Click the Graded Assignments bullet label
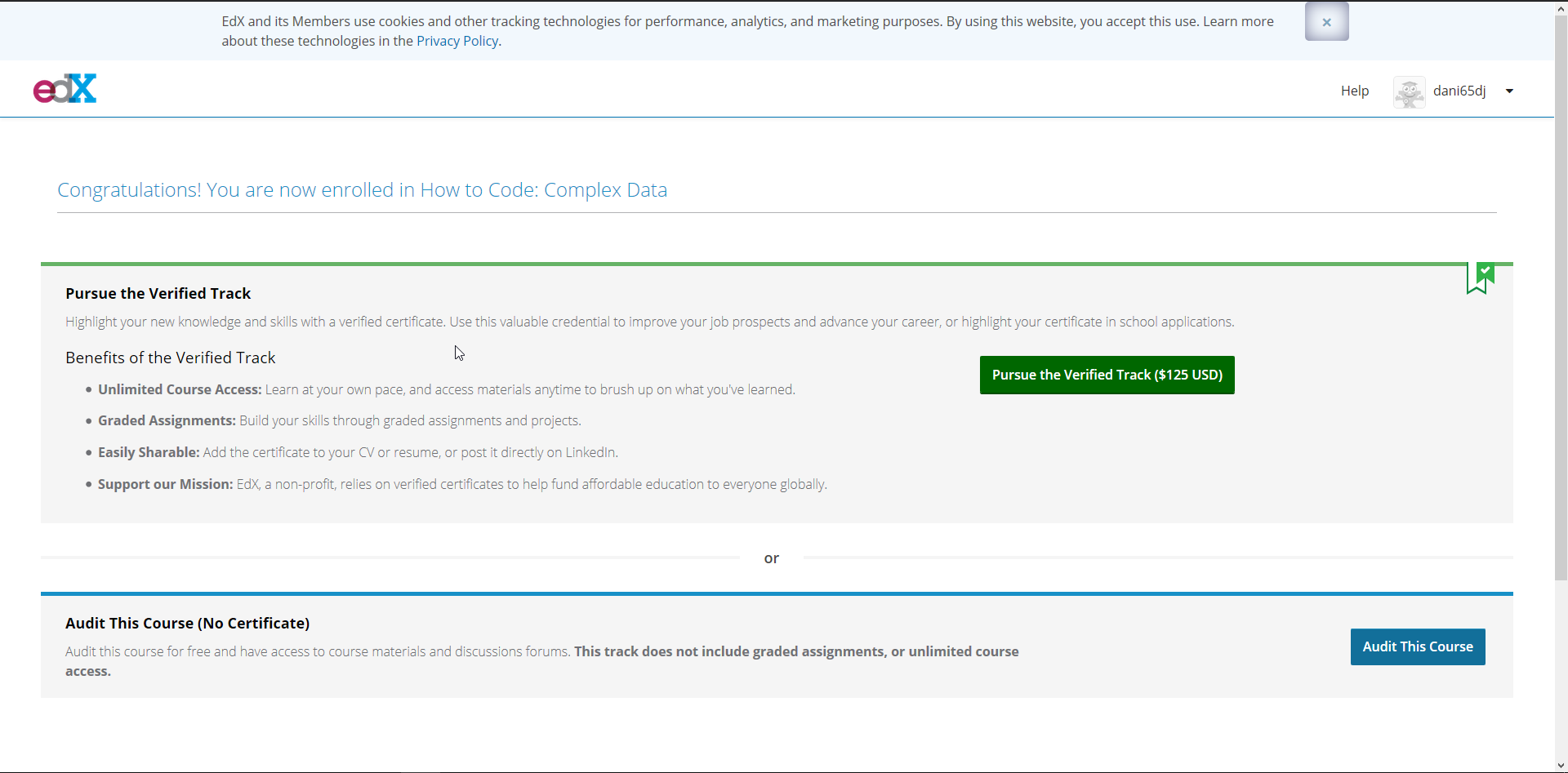This screenshot has width=1568, height=773. coord(166,420)
